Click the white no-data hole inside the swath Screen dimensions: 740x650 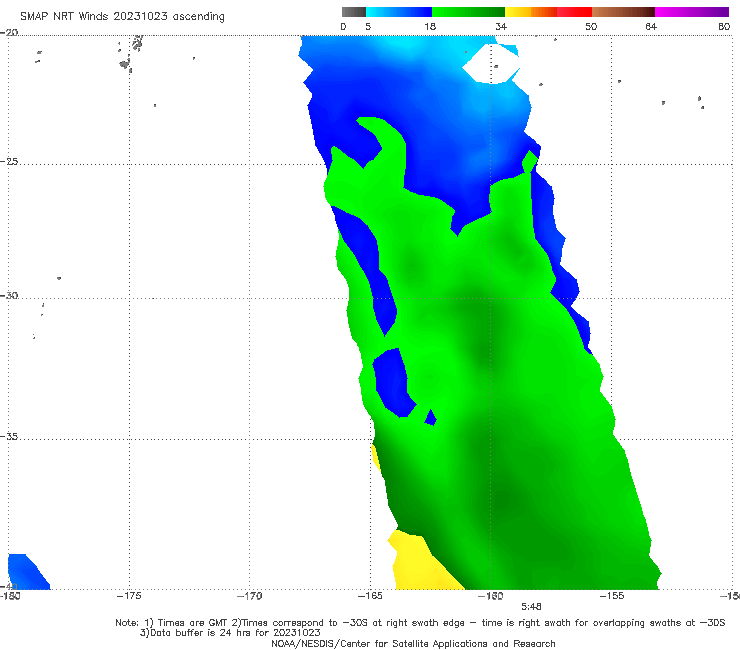point(491,63)
